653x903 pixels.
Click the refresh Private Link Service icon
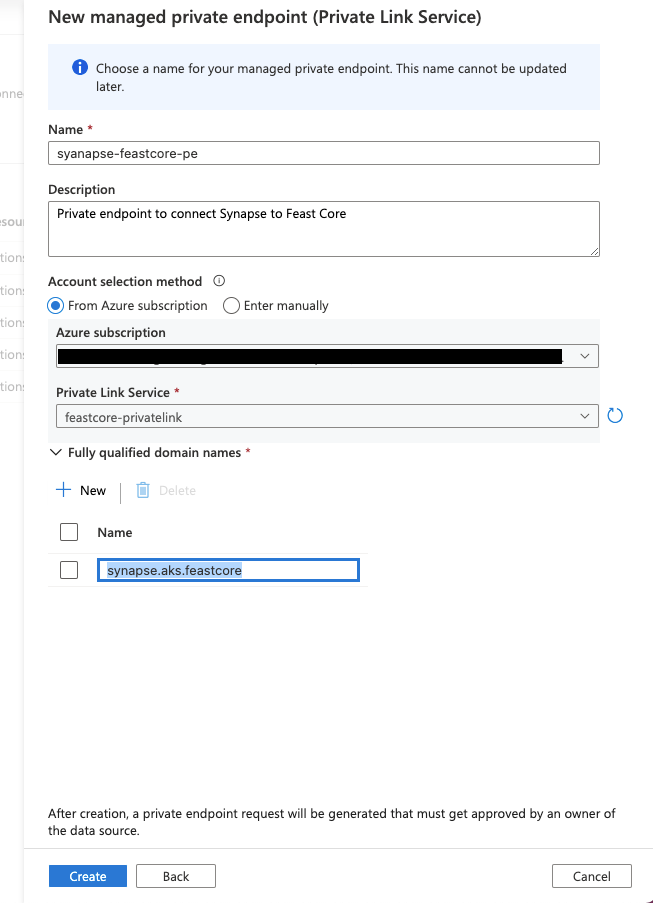click(x=615, y=415)
